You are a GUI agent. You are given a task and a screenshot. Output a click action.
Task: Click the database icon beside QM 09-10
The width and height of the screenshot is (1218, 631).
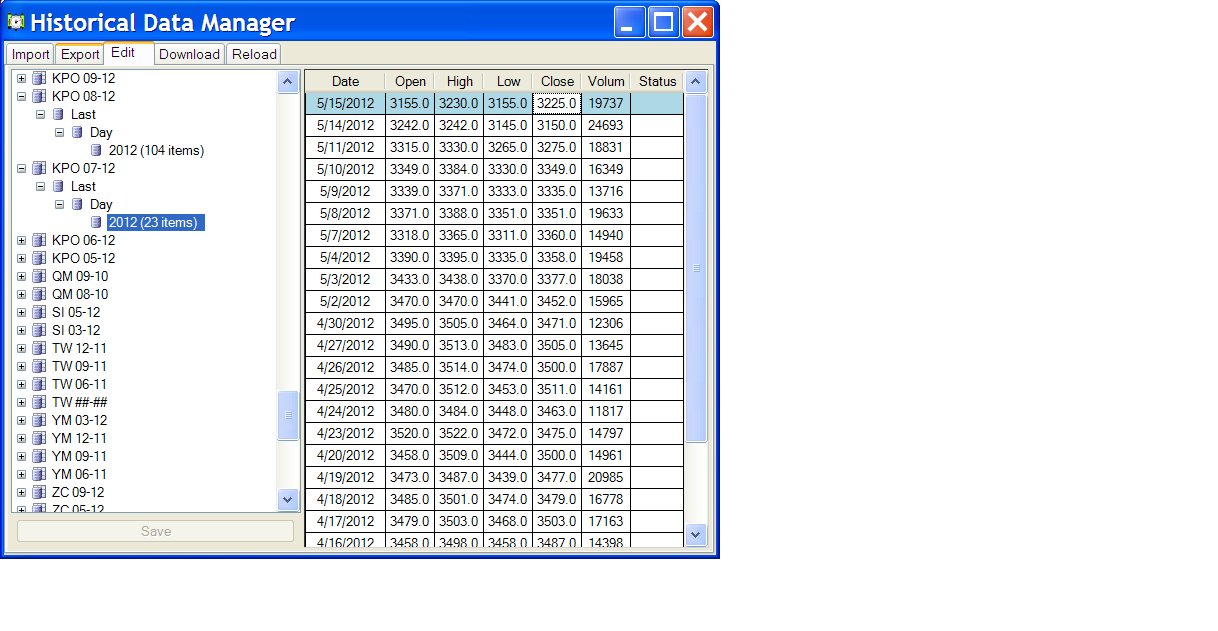(x=39, y=276)
